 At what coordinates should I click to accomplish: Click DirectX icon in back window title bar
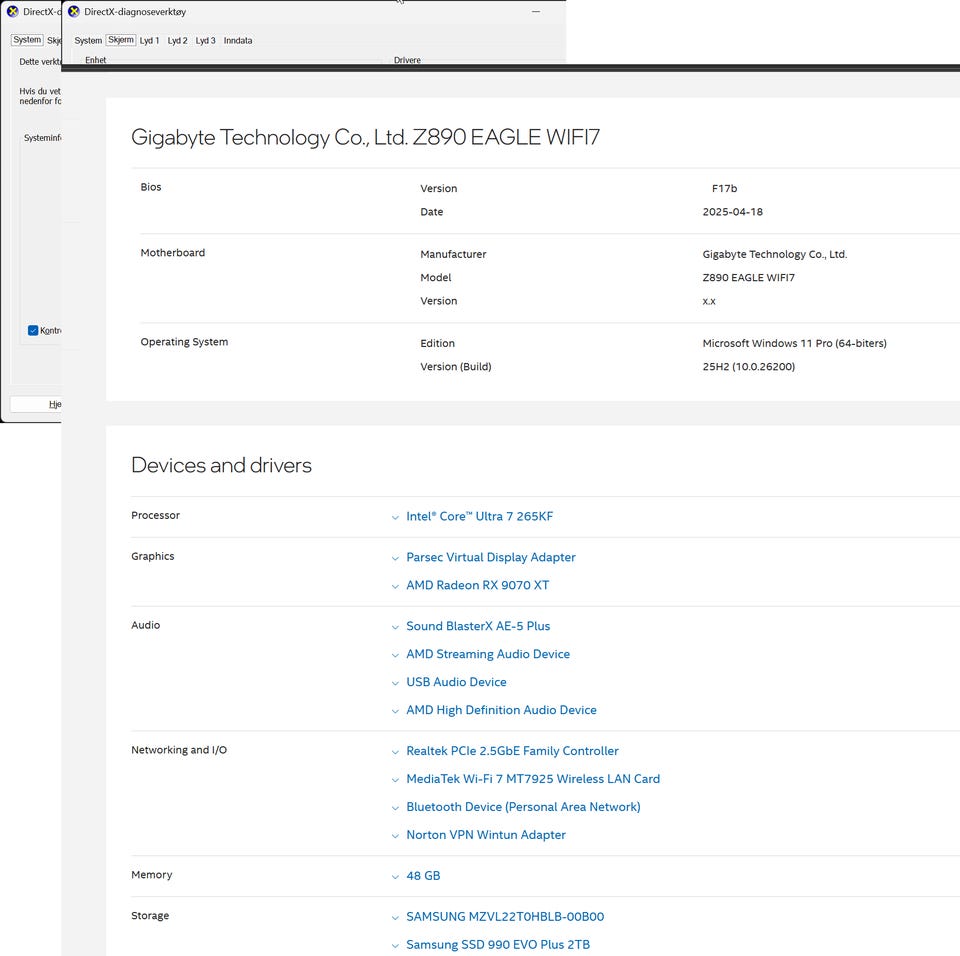tap(13, 12)
